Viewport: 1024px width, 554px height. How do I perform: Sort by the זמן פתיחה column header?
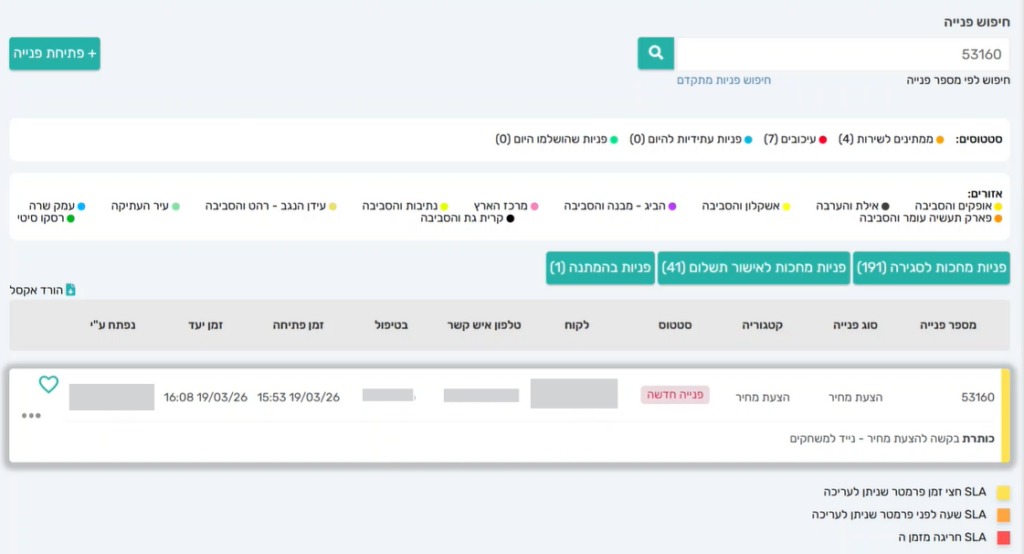click(x=298, y=325)
